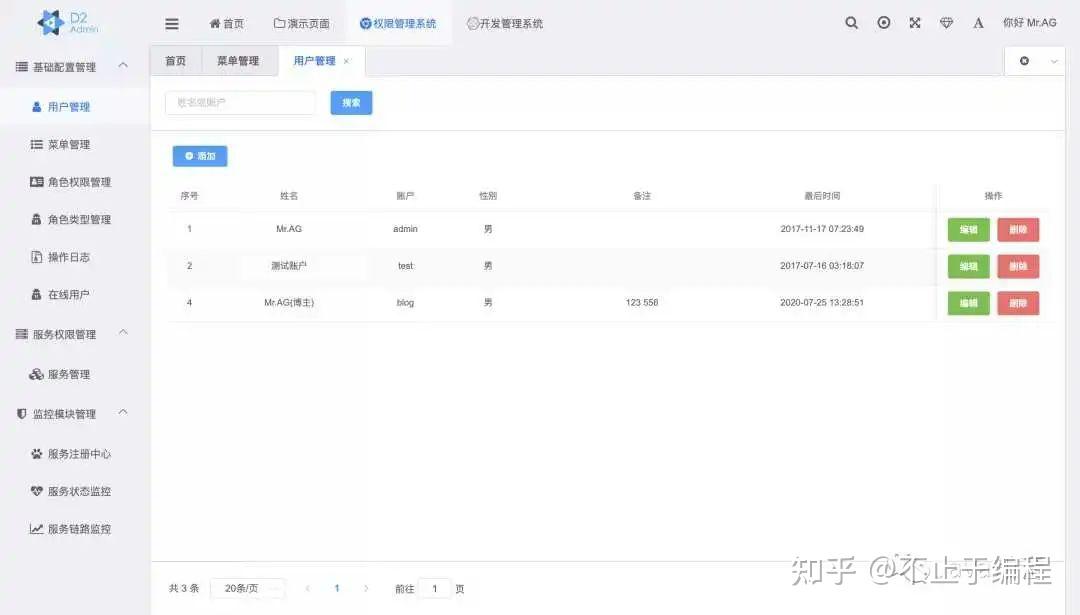Click the next page arrow

(366, 588)
